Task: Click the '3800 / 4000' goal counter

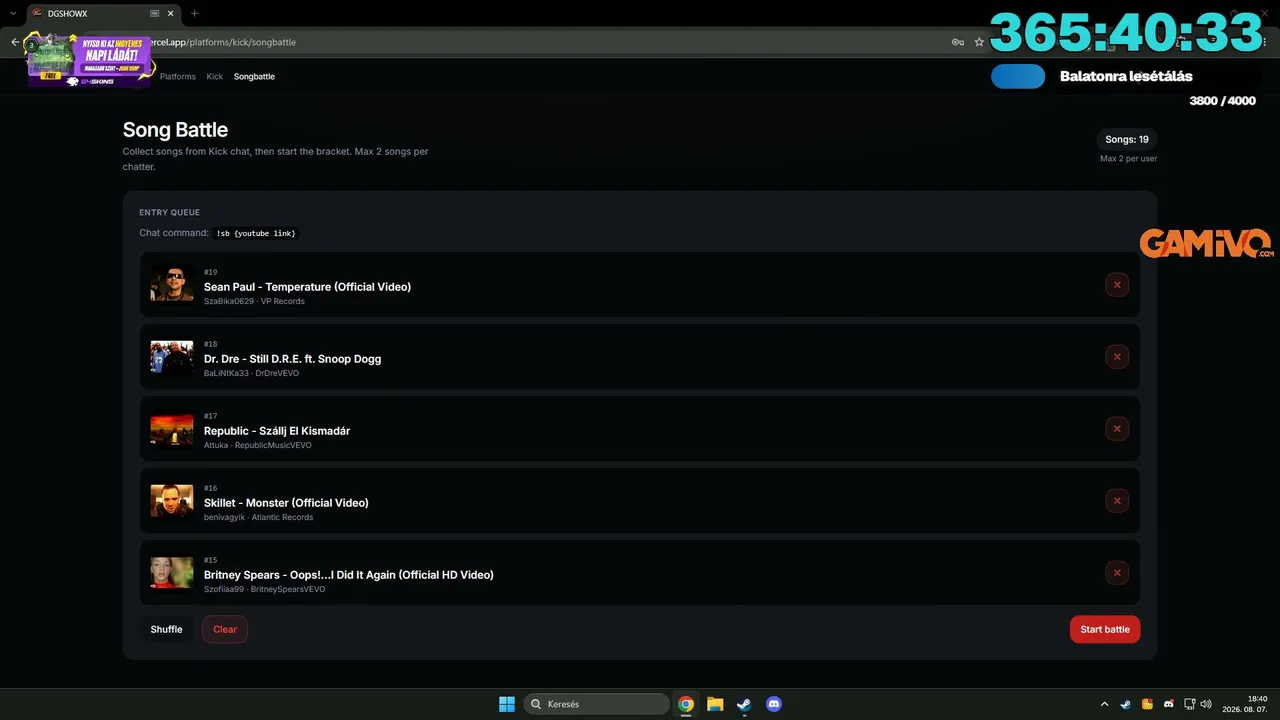Action: (x=1222, y=101)
